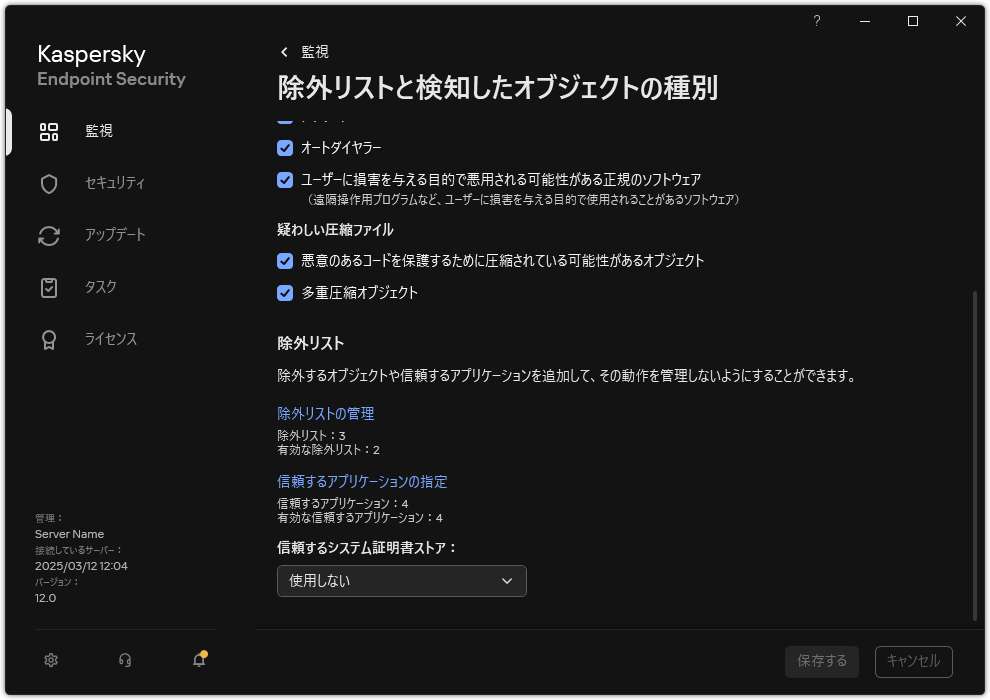Open 除外リストの管理
The width and height of the screenshot is (990, 700).
point(325,413)
